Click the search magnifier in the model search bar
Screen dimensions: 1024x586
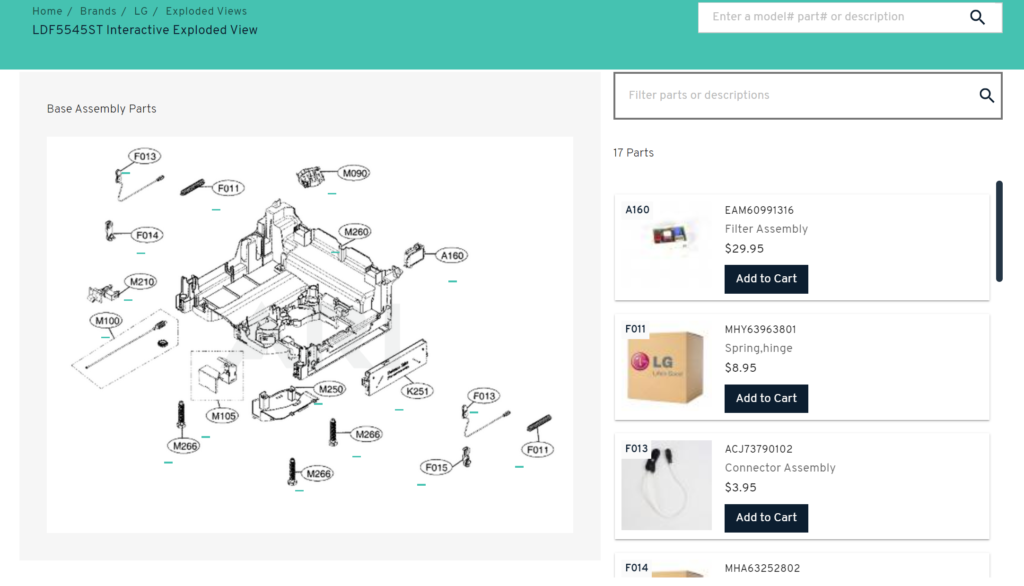click(x=977, y=17)
